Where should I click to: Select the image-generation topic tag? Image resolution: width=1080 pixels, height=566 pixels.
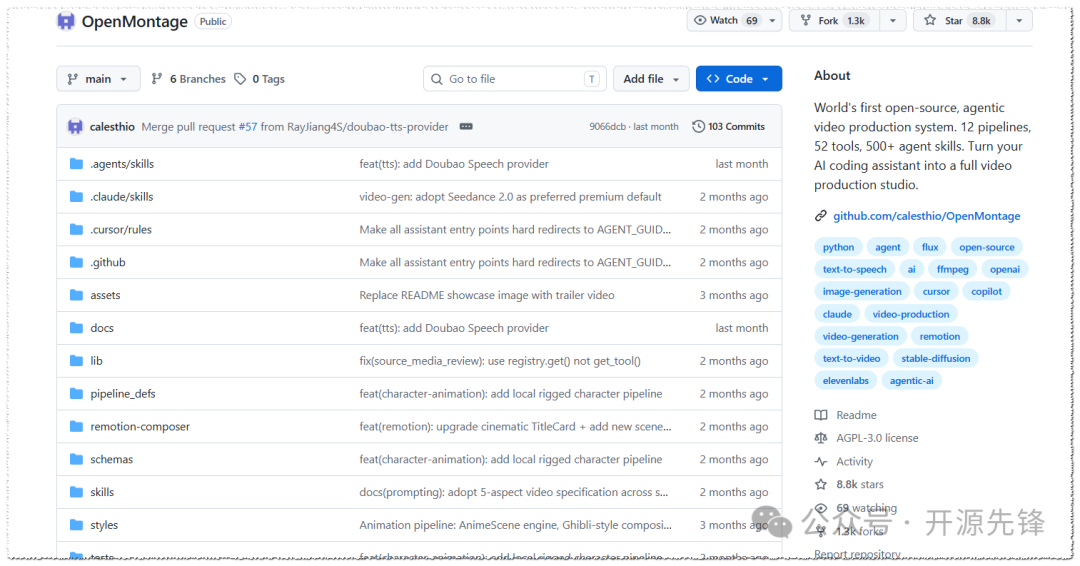[862, 291]
